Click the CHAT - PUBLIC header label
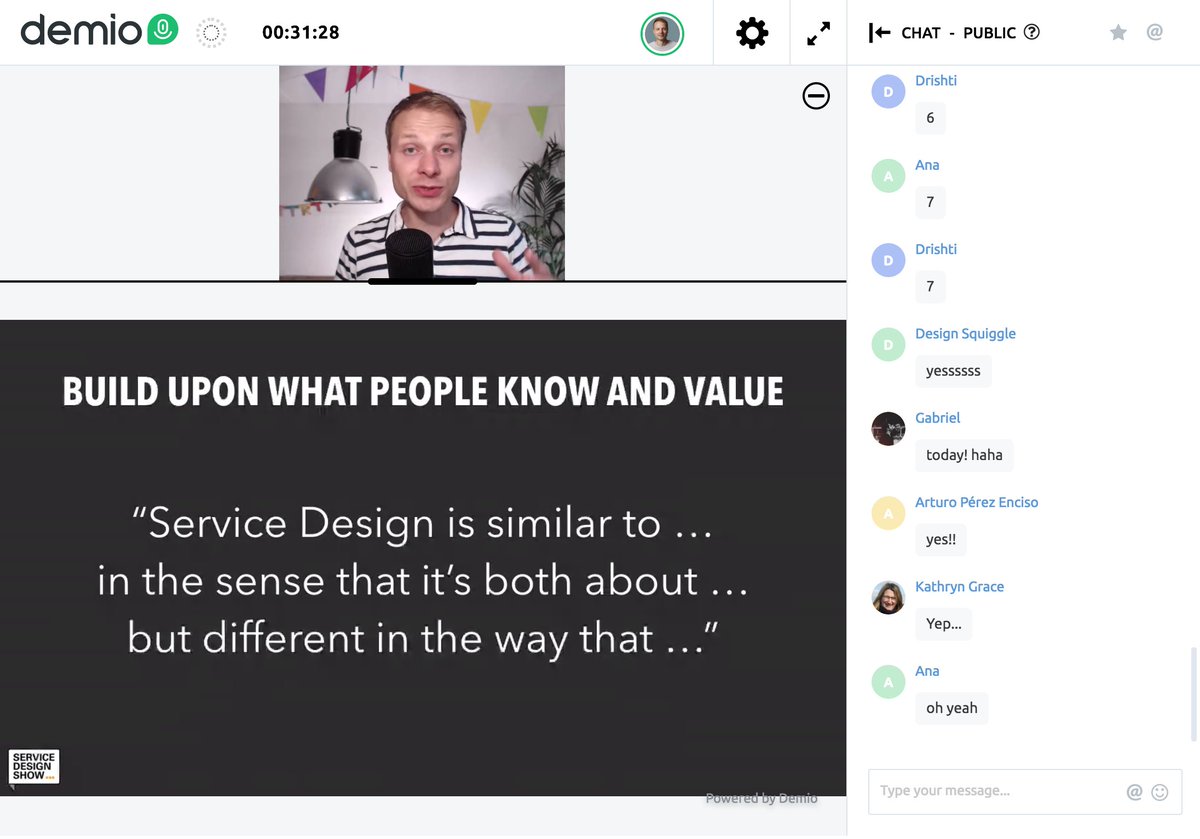The width and height of the screenshot is (1200, 839). click(958, 33)
